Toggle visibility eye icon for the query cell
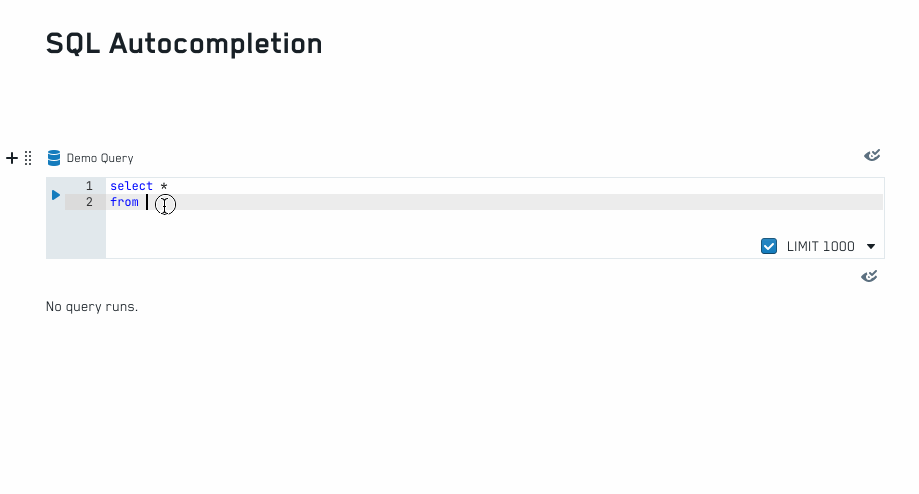The width and height of the screenshot is (919, 494). click(872, 155)
